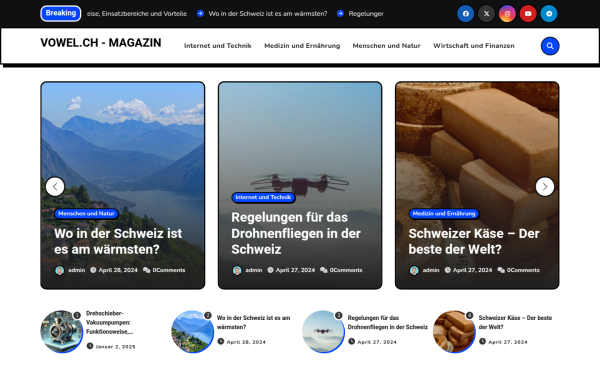Open the X (Twitter) social icon
The height and width of the screenshot is (375, 600).
pos(486,14)
